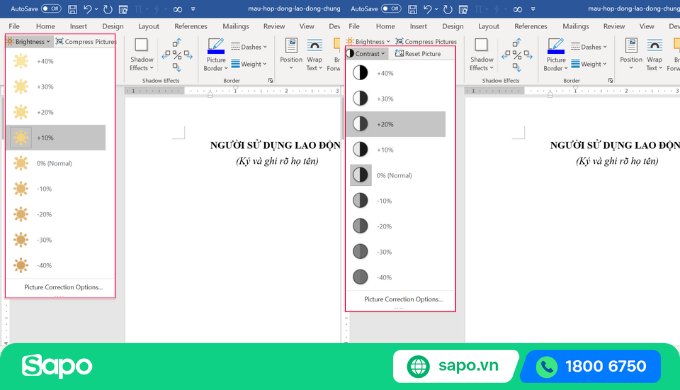The image size is (680, 390).
Task: Click Compress Pictures in right window
Action: click(x=426, y=42)
